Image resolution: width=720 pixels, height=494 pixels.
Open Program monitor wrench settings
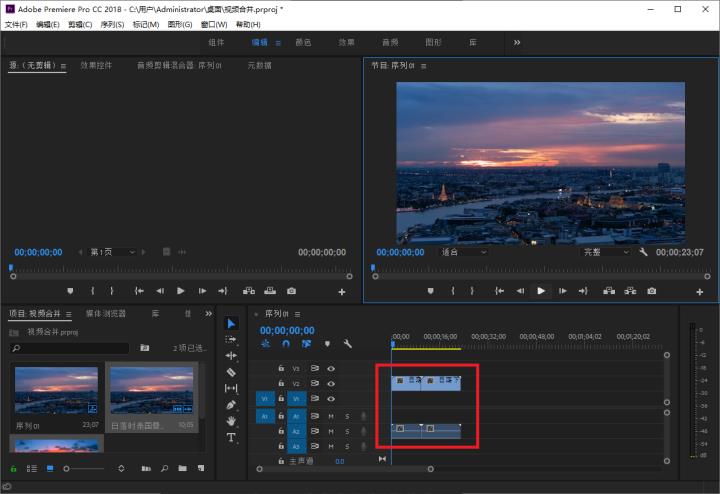[643, 252]
